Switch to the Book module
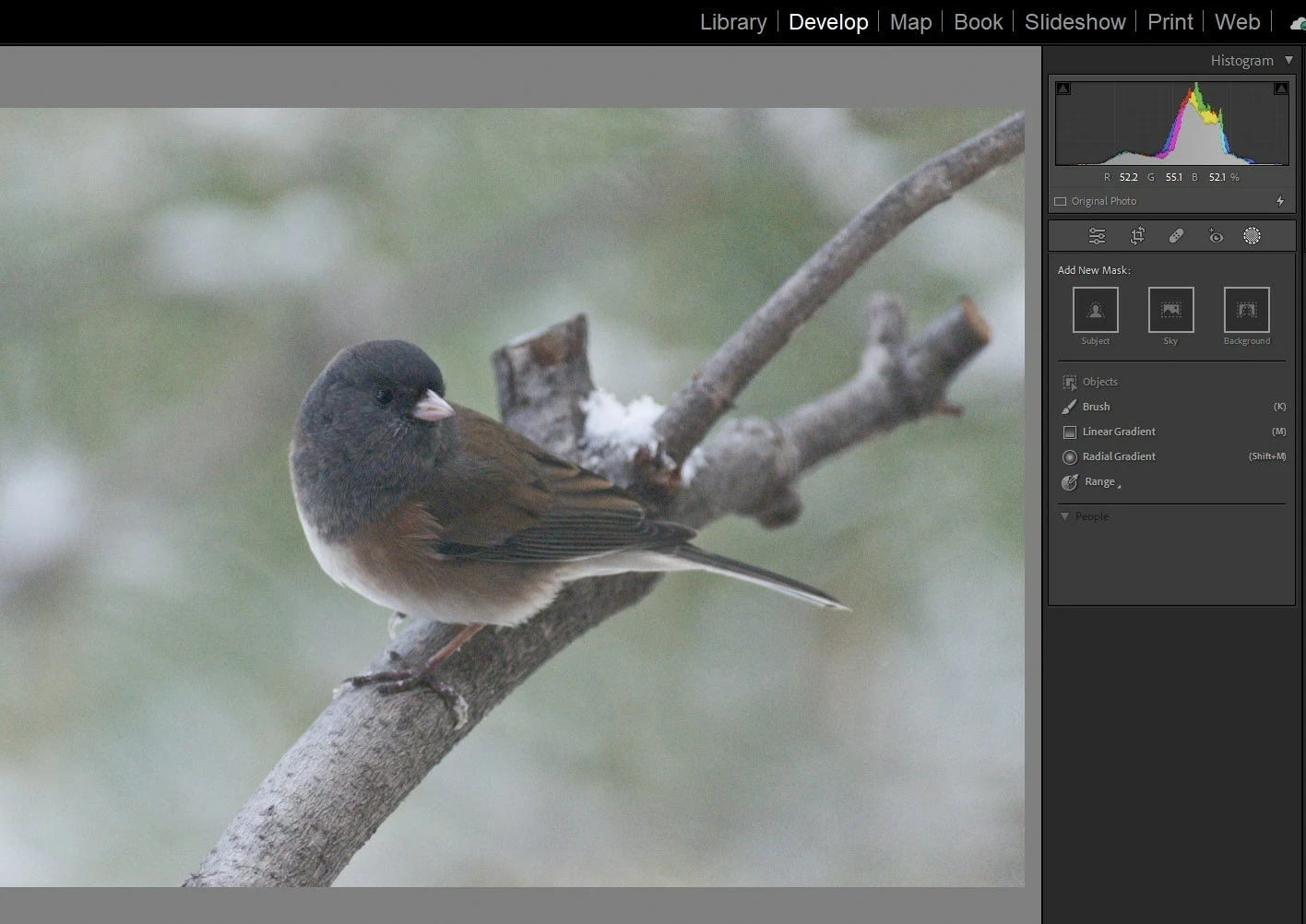The image size is (1306, 924). tap(978, 22)
